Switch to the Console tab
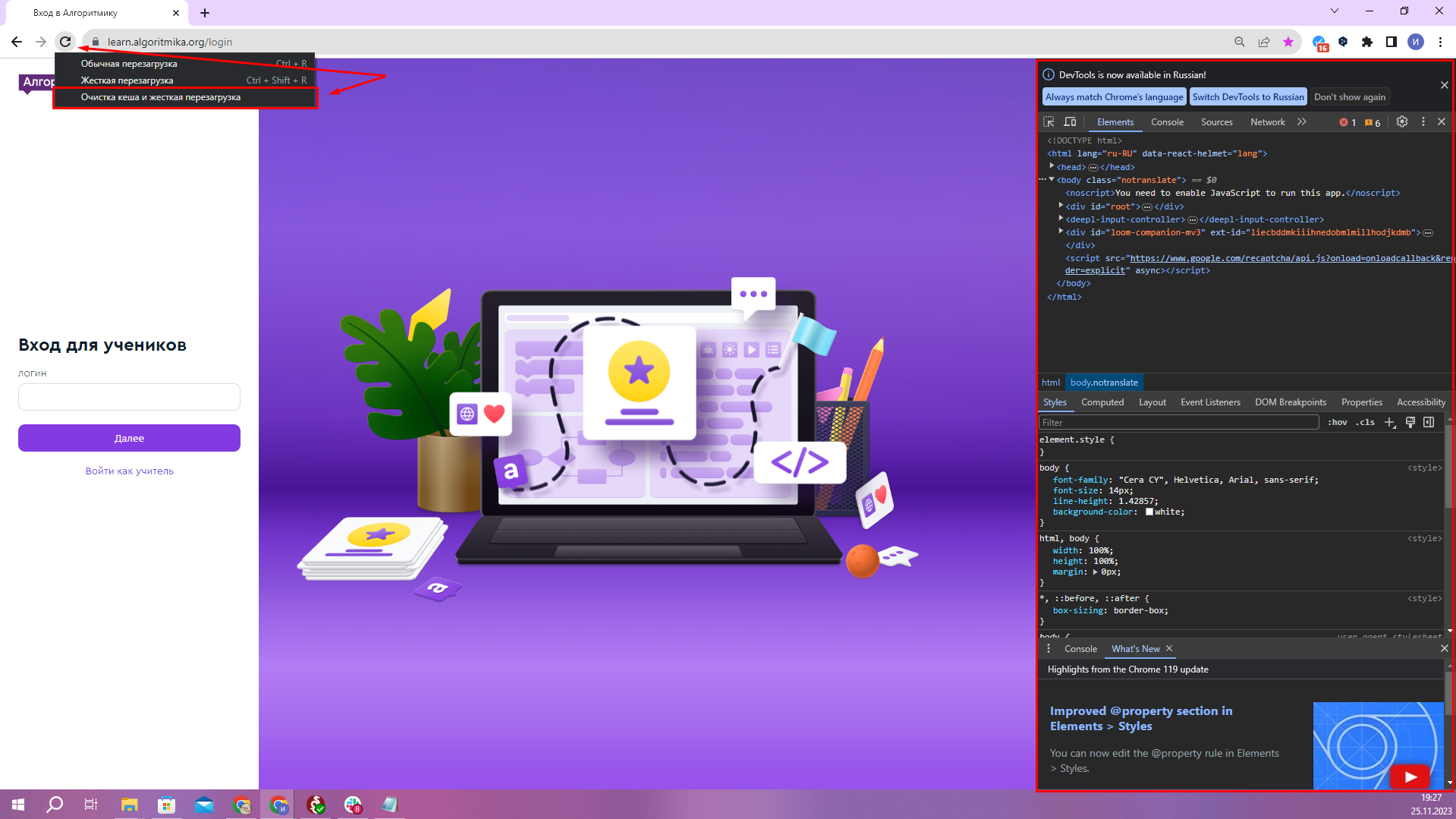Screen dimensions: 1456x819 coord(1167,122)
